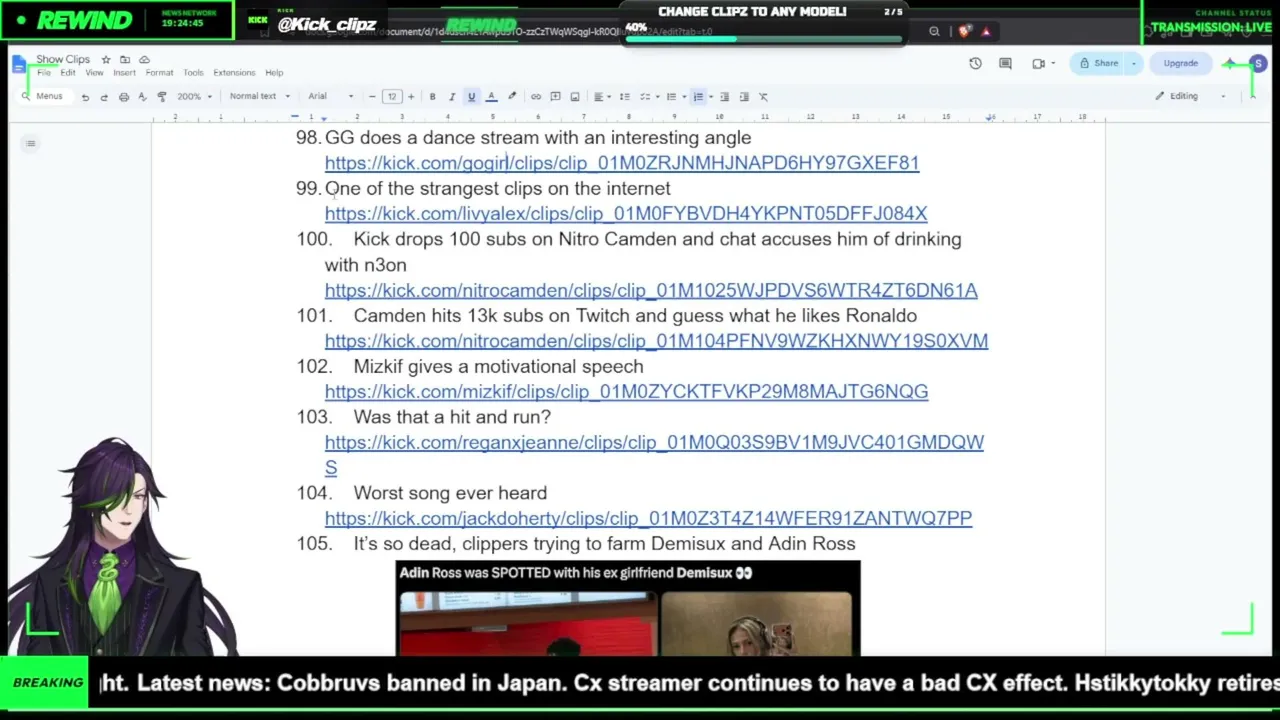This screenshot has height=720, width=1280.
Task: Open the reganxjeanne clip link
Action: (654, 442)
